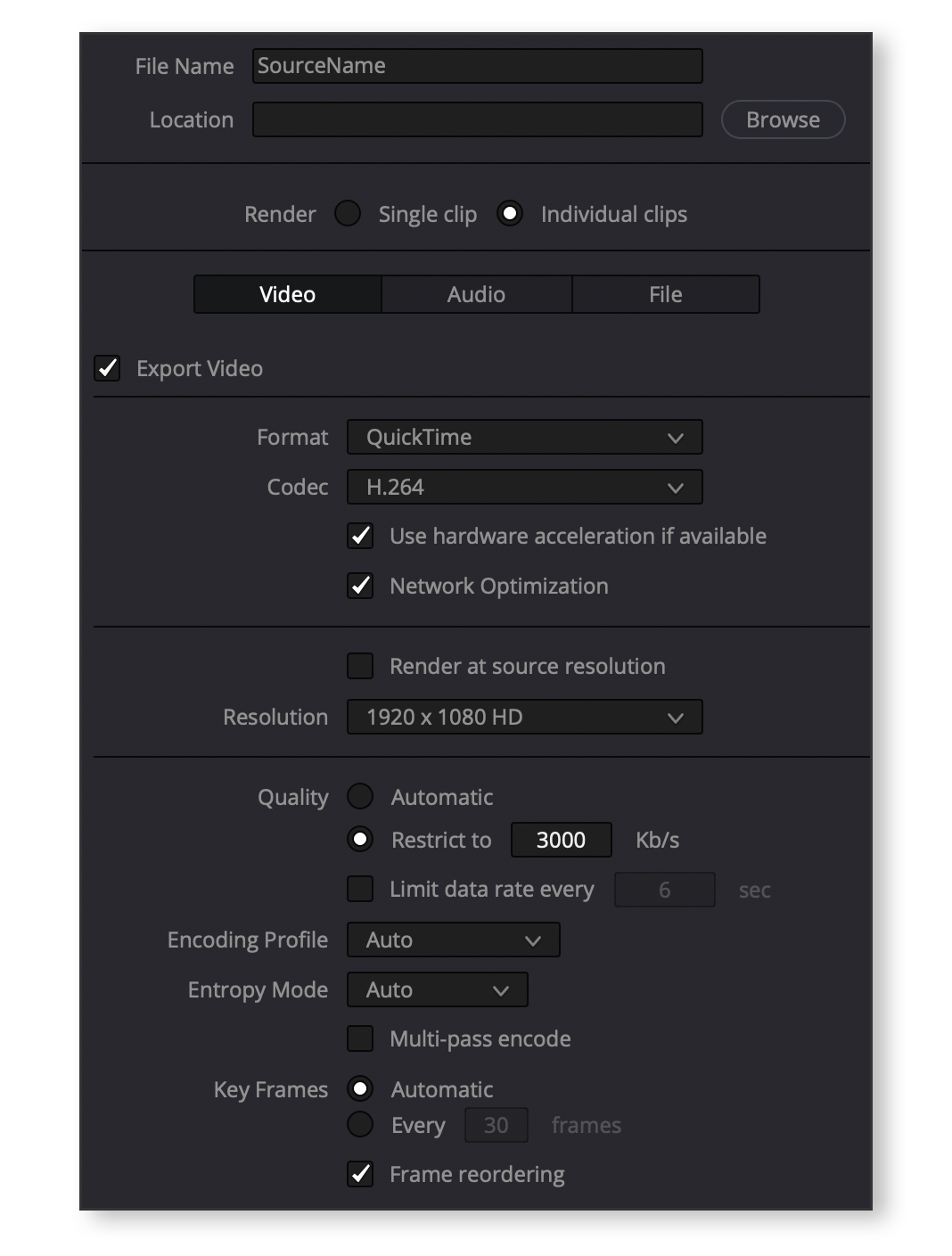Image resolution: width=952 pixels, height=1256 pixels.
Task: Expand the Codec dropdown showing H.264
Action: 524,487
